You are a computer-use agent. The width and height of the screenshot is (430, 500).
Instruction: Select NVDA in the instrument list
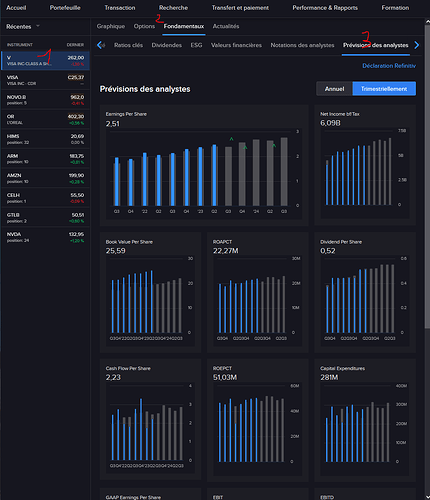(x=45, y=237)
